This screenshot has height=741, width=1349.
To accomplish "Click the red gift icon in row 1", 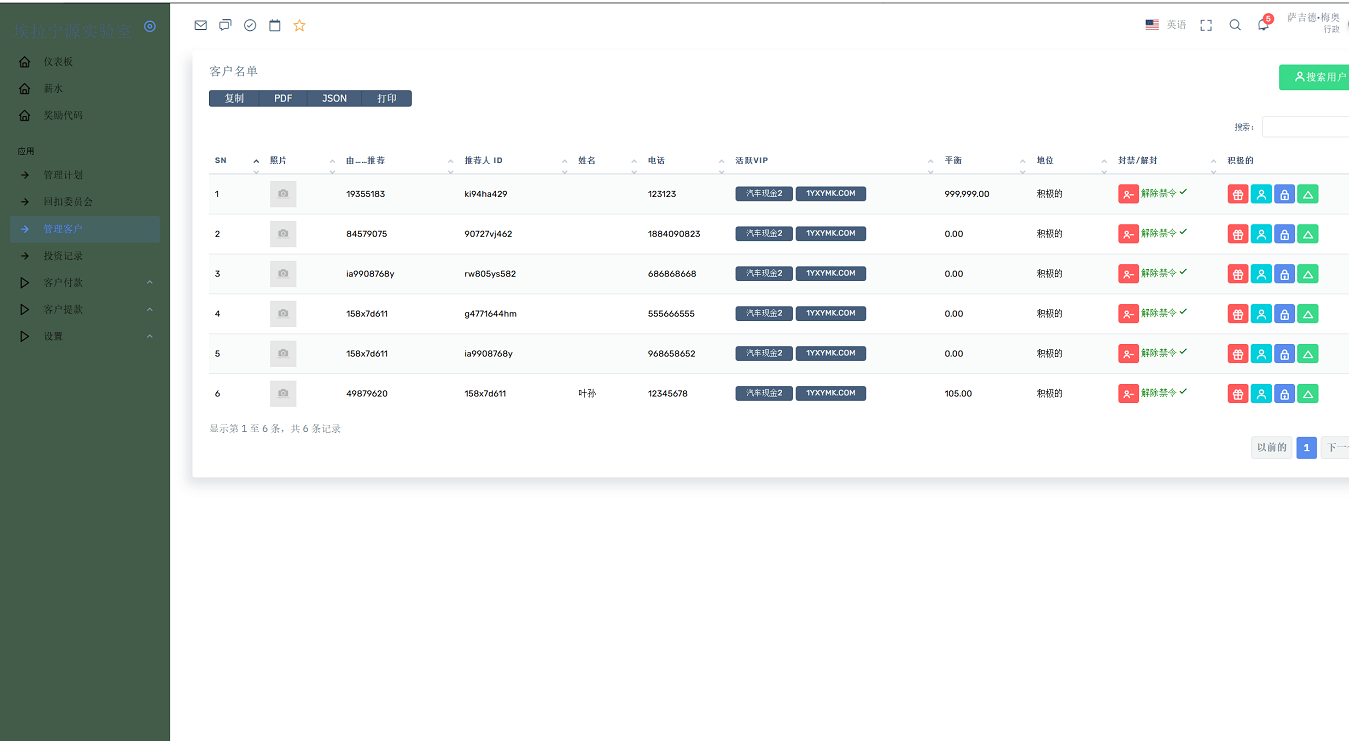I will [1238, 194].
